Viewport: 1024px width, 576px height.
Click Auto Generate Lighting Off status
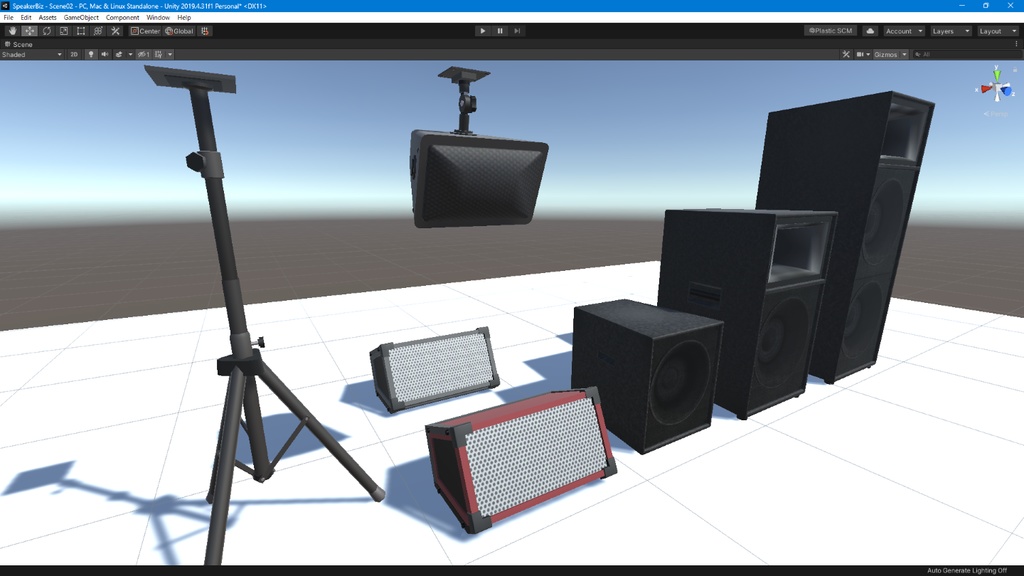pos(967,571)
